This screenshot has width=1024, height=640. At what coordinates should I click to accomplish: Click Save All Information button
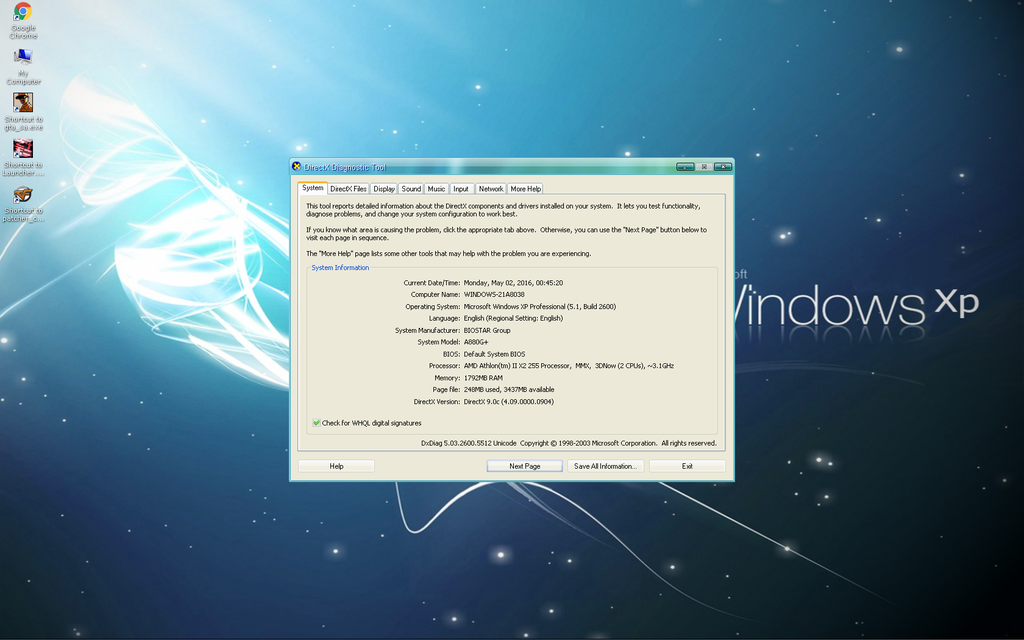pos(605,466)
